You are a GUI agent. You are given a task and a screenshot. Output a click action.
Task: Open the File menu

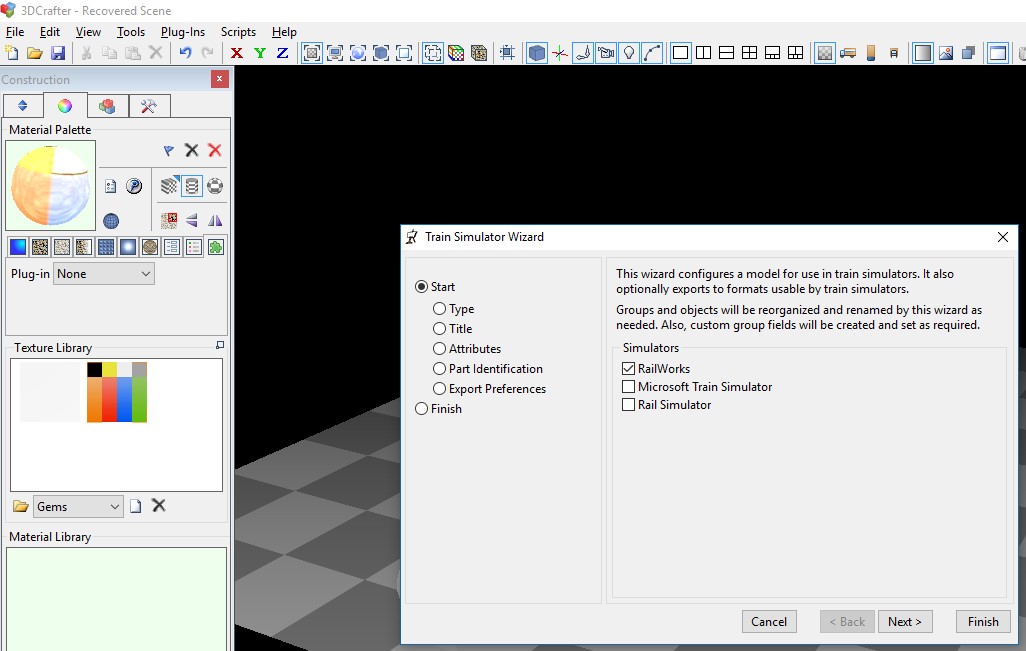[x=15, y=31]
